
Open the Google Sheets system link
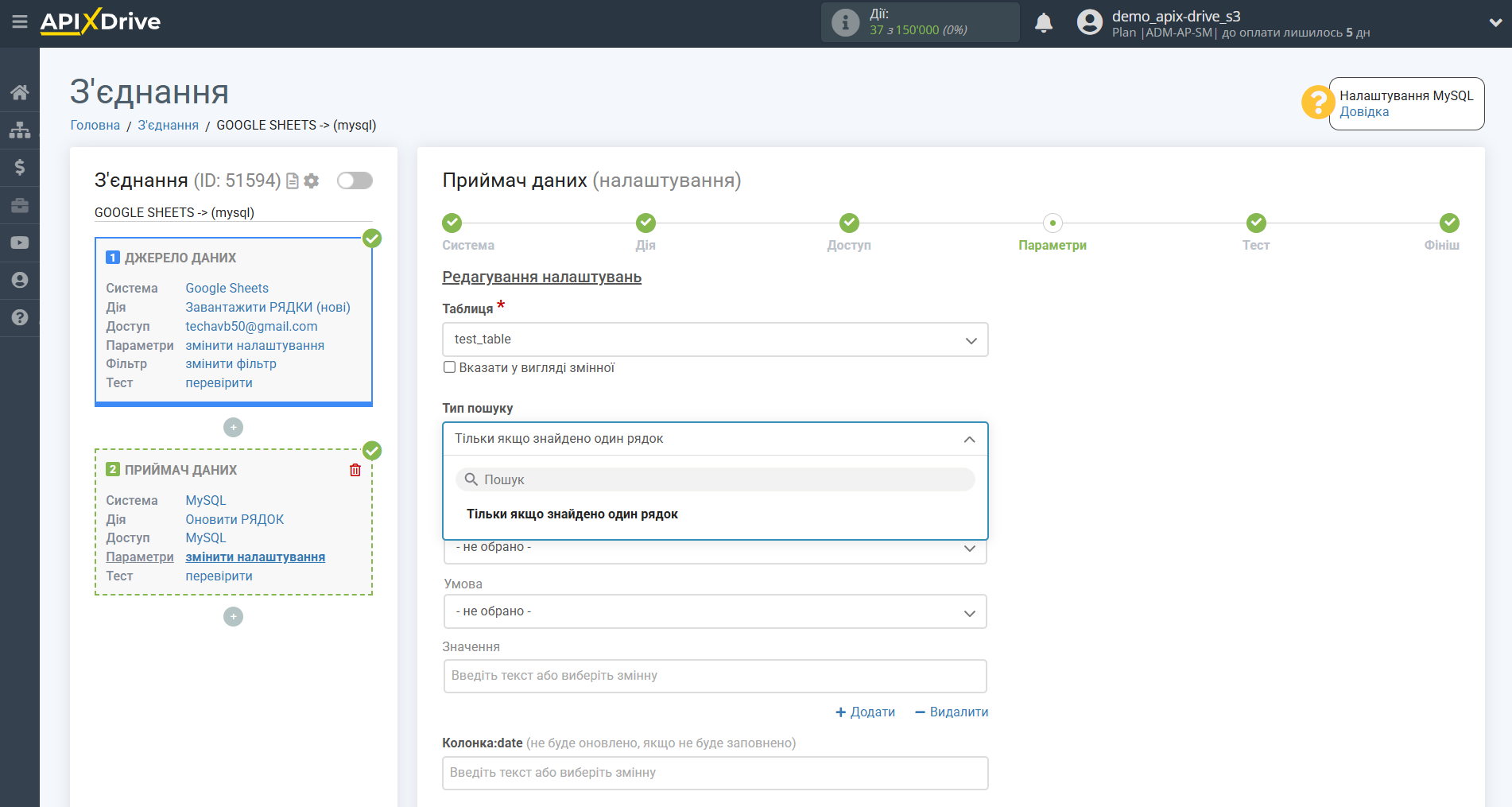227,288
